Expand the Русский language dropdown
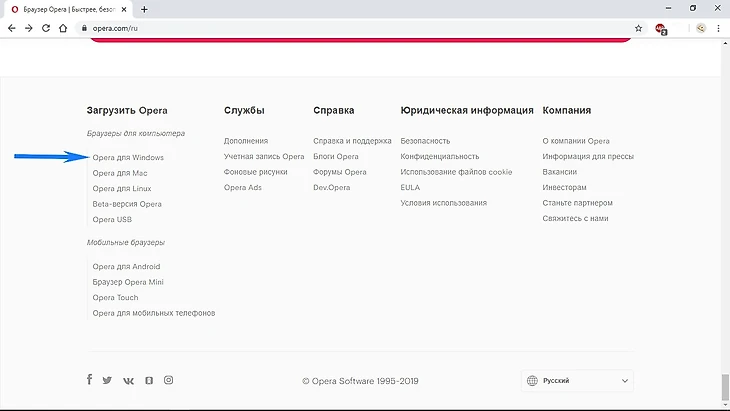The image size is (730, 411). (x=577, y=381)
